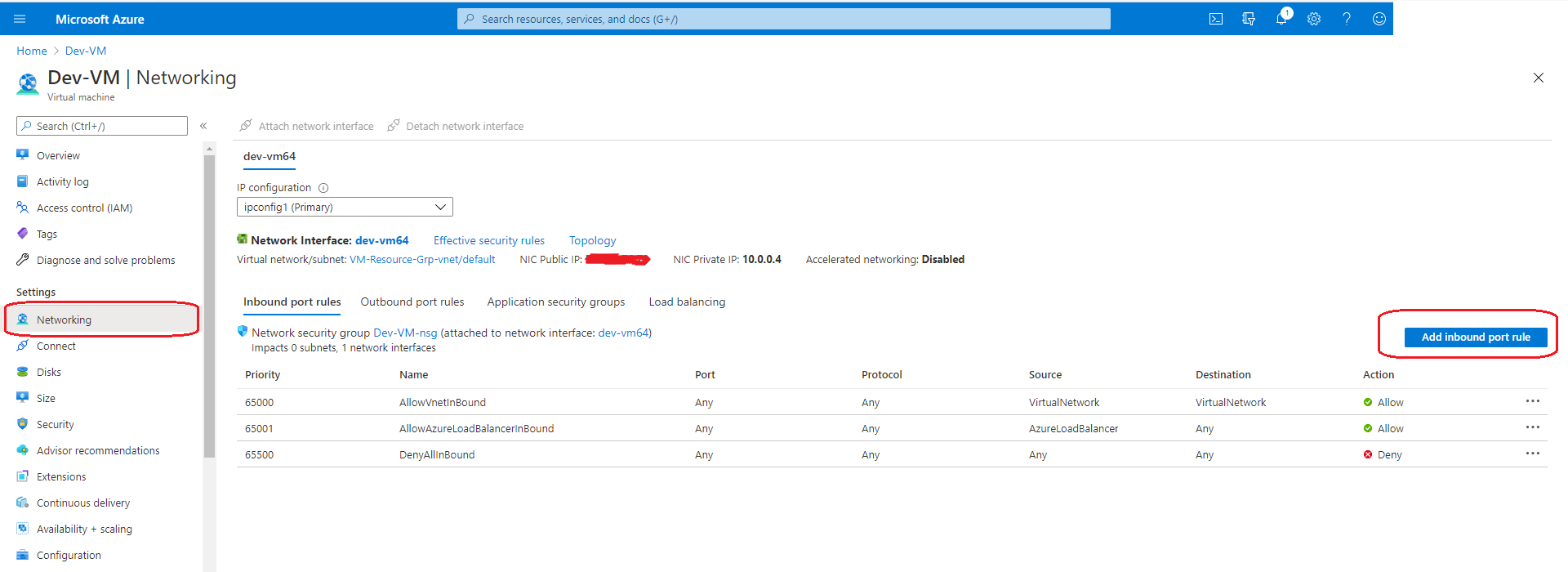Open the Network Interface dev-vm64 link
1568x572 pixels.
381,240
